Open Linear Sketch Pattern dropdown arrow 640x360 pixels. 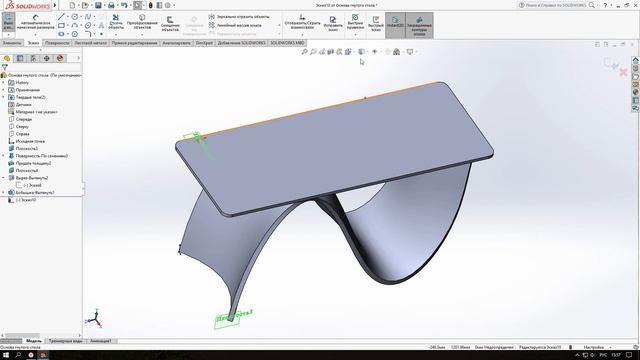[279, 25]
